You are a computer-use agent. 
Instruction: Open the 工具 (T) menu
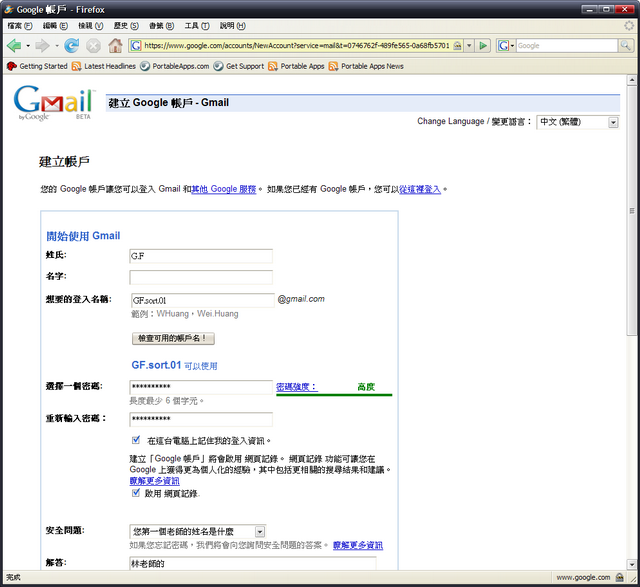click(x=197, y=26)
